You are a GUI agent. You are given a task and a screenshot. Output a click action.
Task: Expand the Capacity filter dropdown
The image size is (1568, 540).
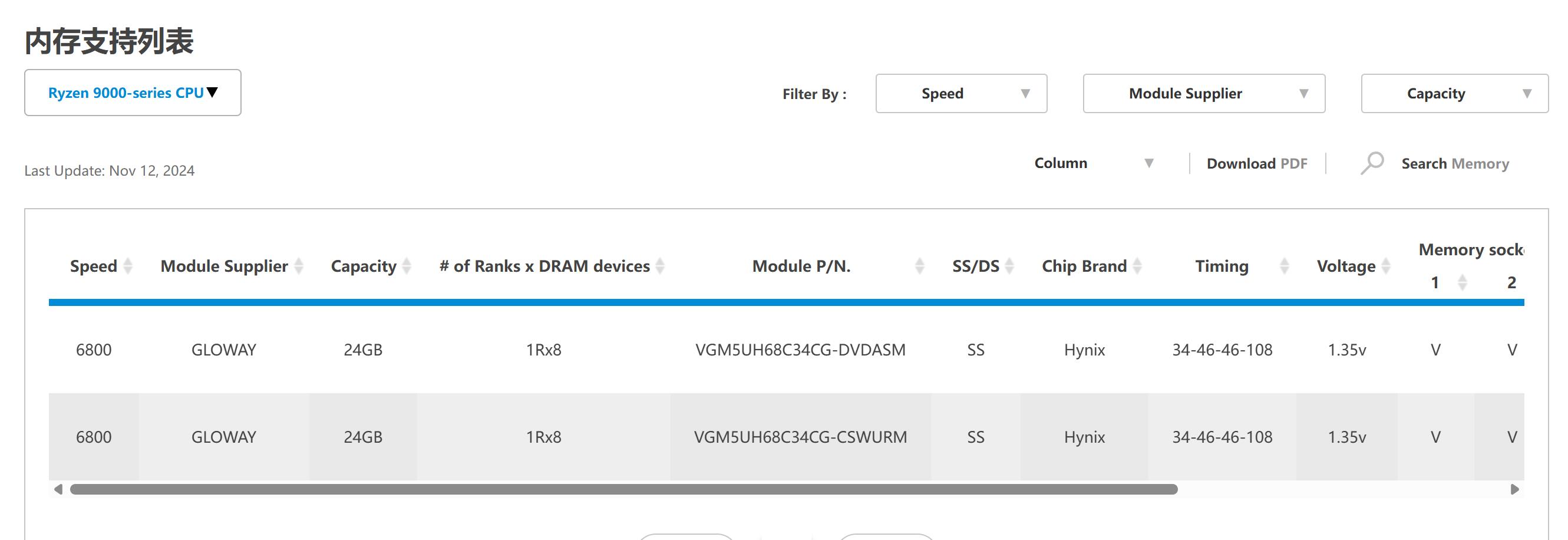point(1454,94)
